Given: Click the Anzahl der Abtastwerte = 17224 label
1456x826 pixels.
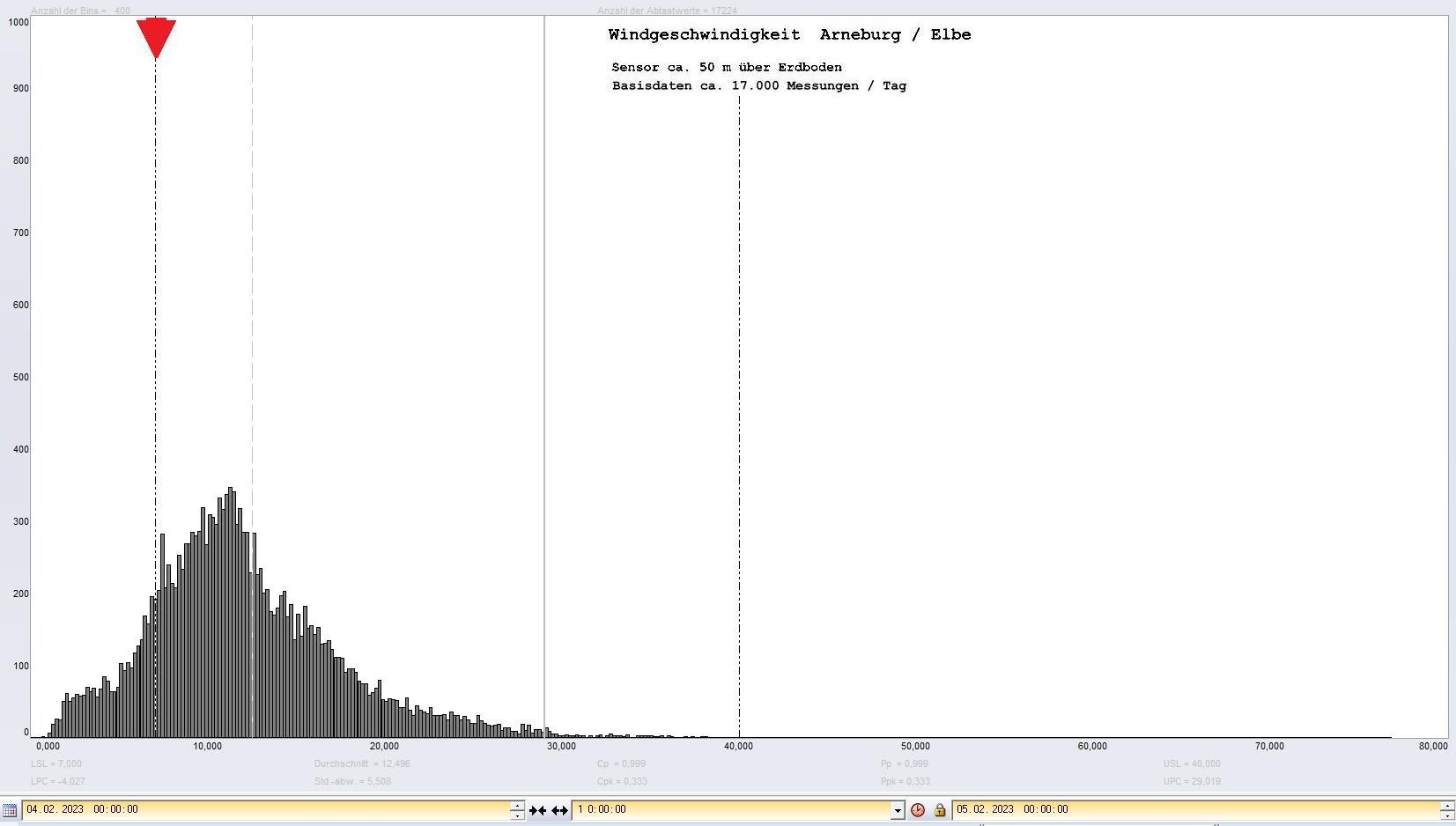Looking at the screenshot, I should coord(667,11).
